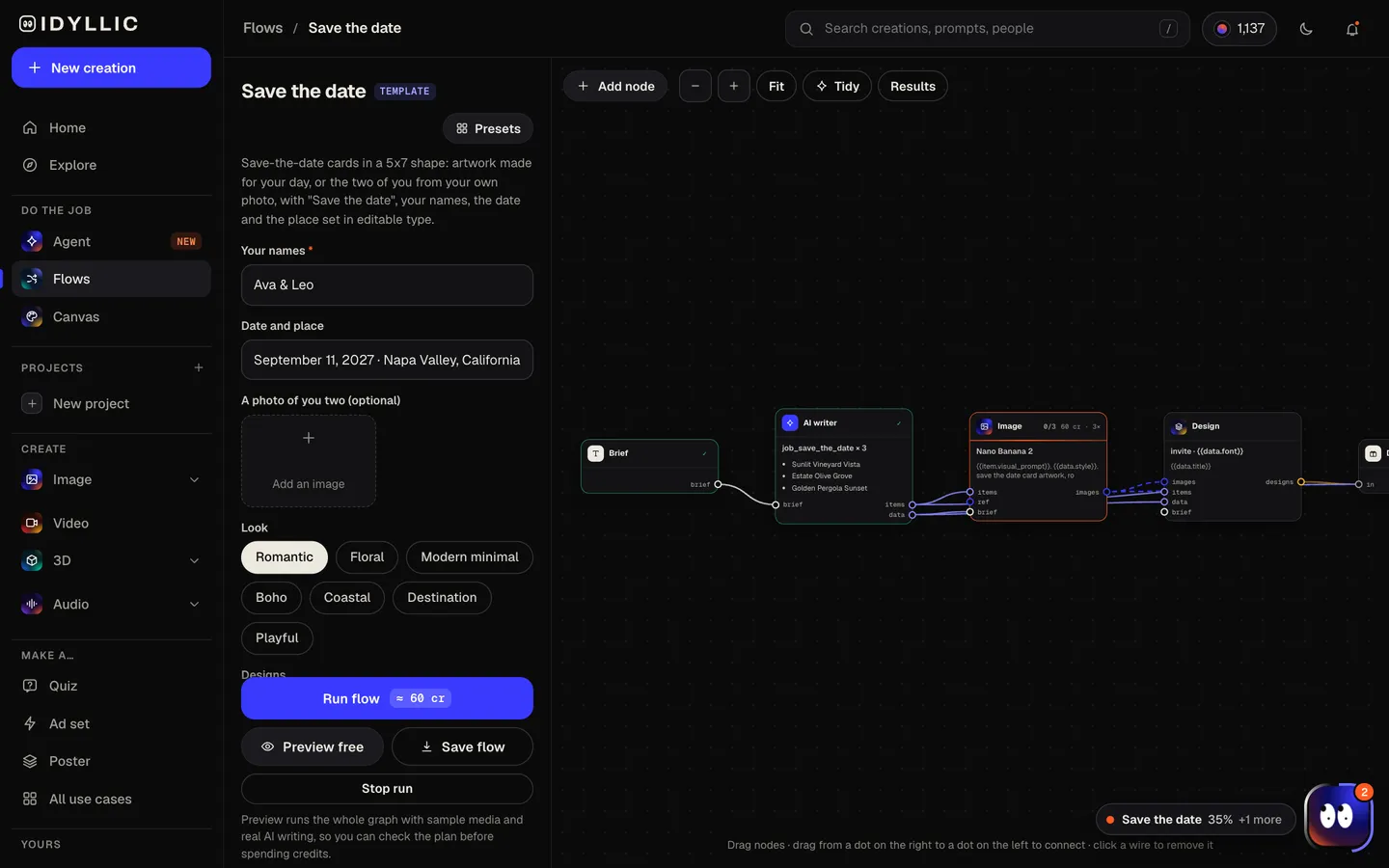Screen dimensions: 1389x868
Task: Select the Boho look
Action: (x=271, y=598)
